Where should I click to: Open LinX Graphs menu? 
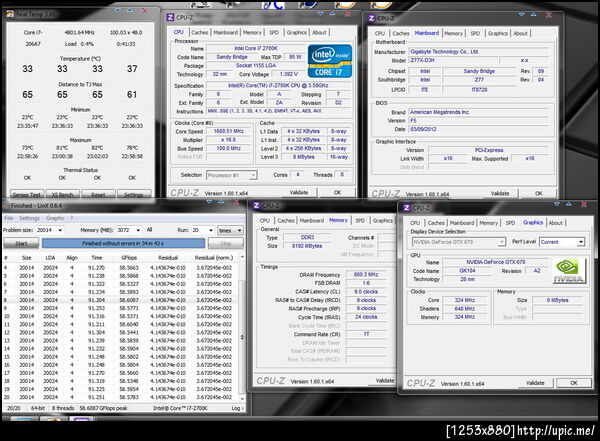pyautogui.click(x=55, y=218)
